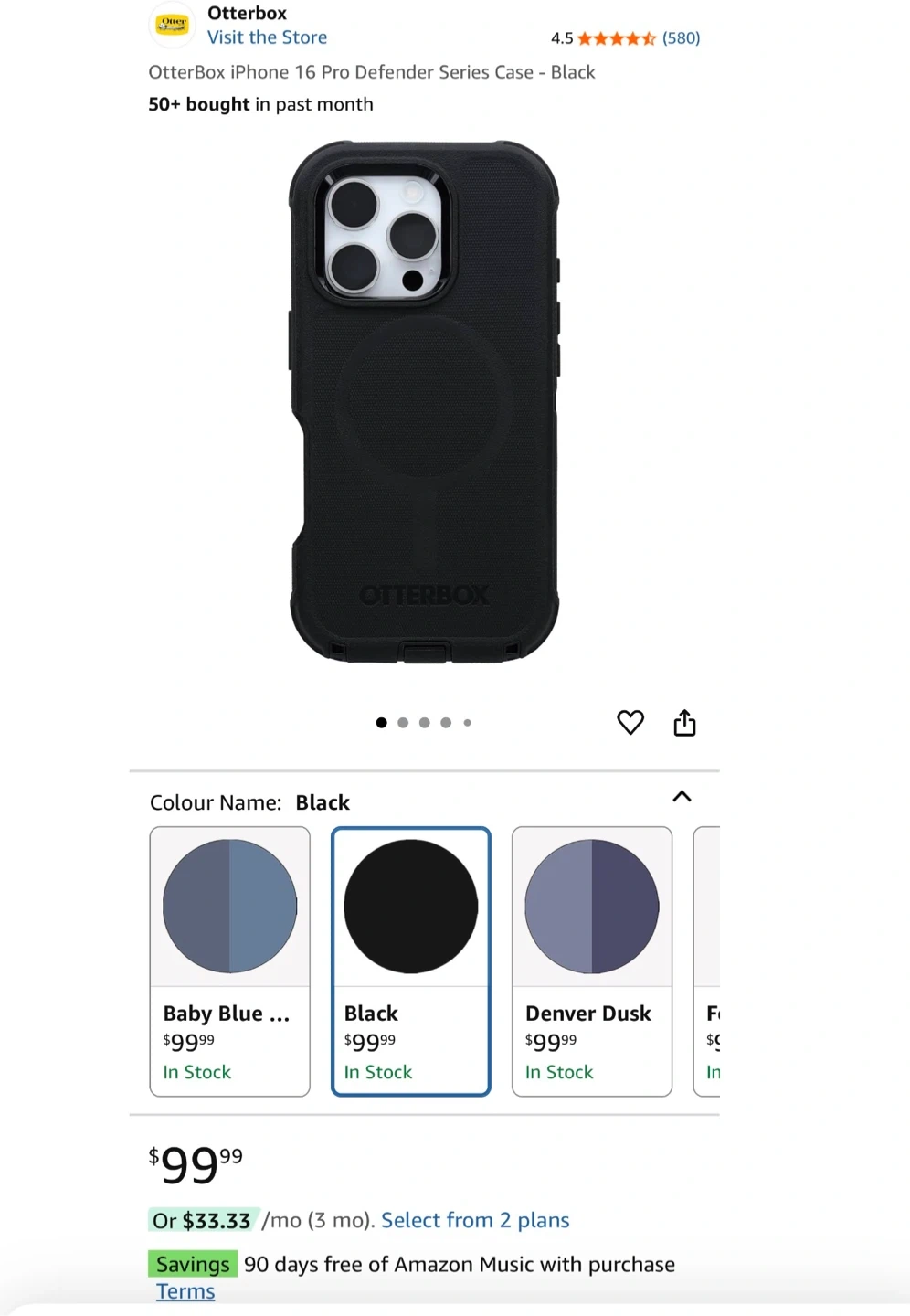Click the green Savings badge

pos(193,1264)
